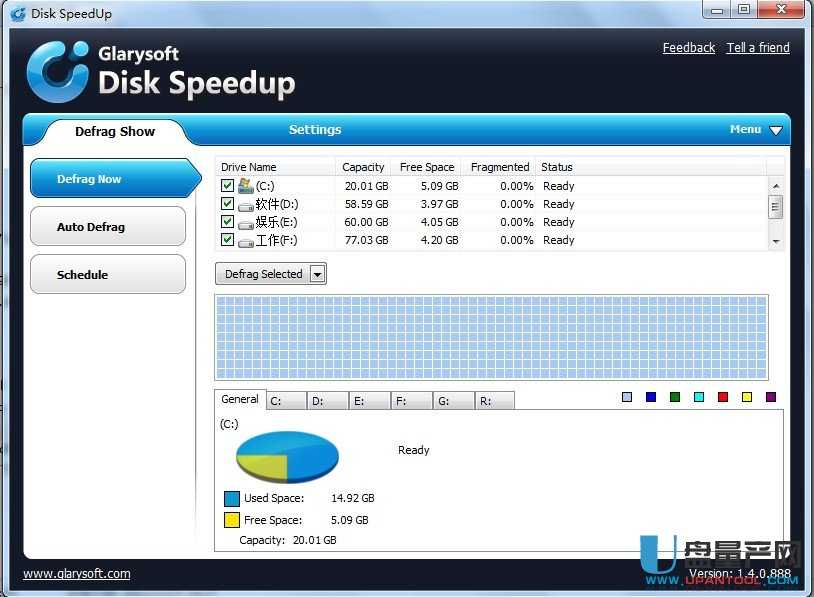The width and height of the screenshot is (814, 597).
Task: Click the disk cluster map grid
Action: (x=491, y=337)
